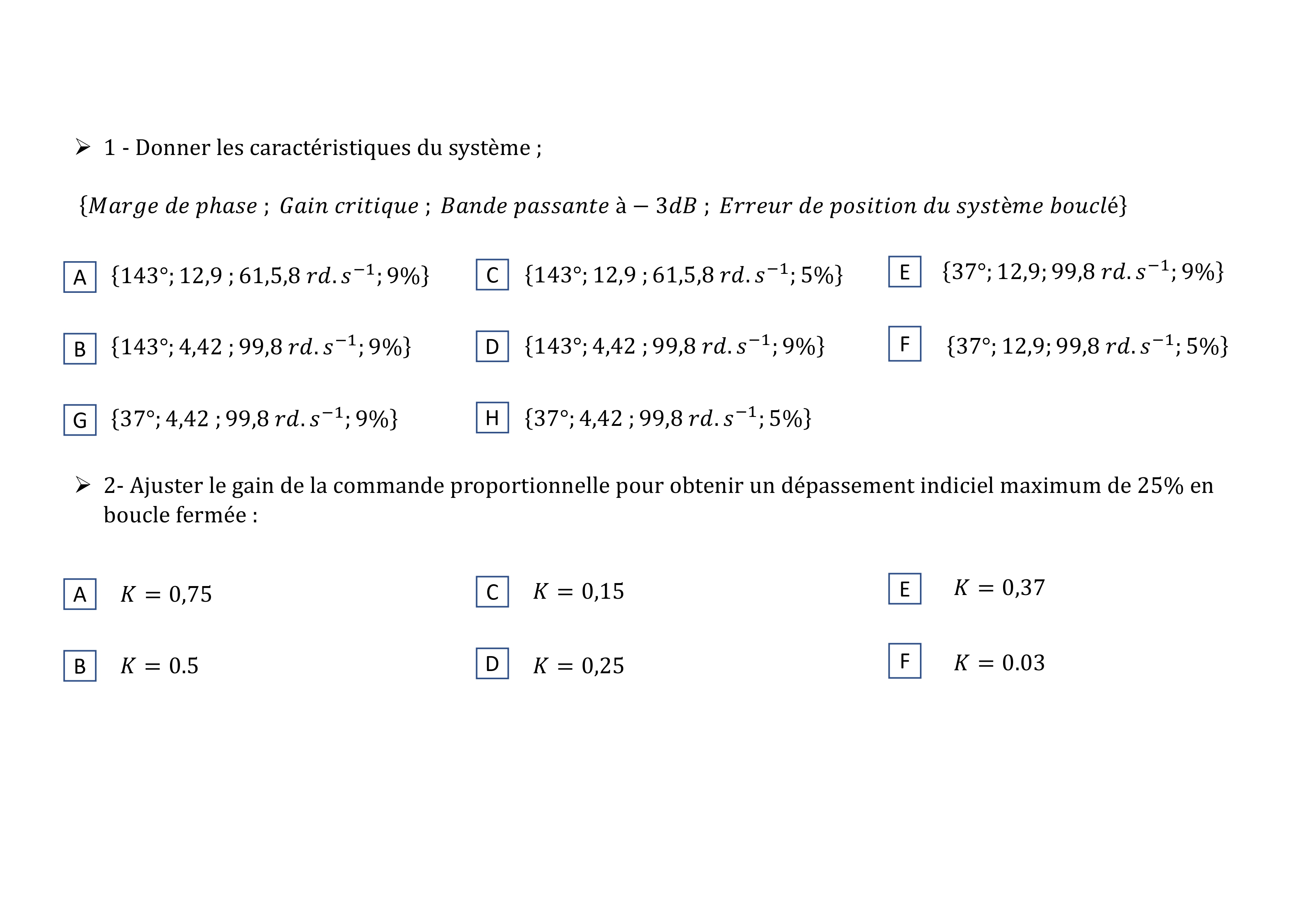The height and width of the screenshot is (924, 1308).
Task: Select answer box H
Action: tap(492, 417)
